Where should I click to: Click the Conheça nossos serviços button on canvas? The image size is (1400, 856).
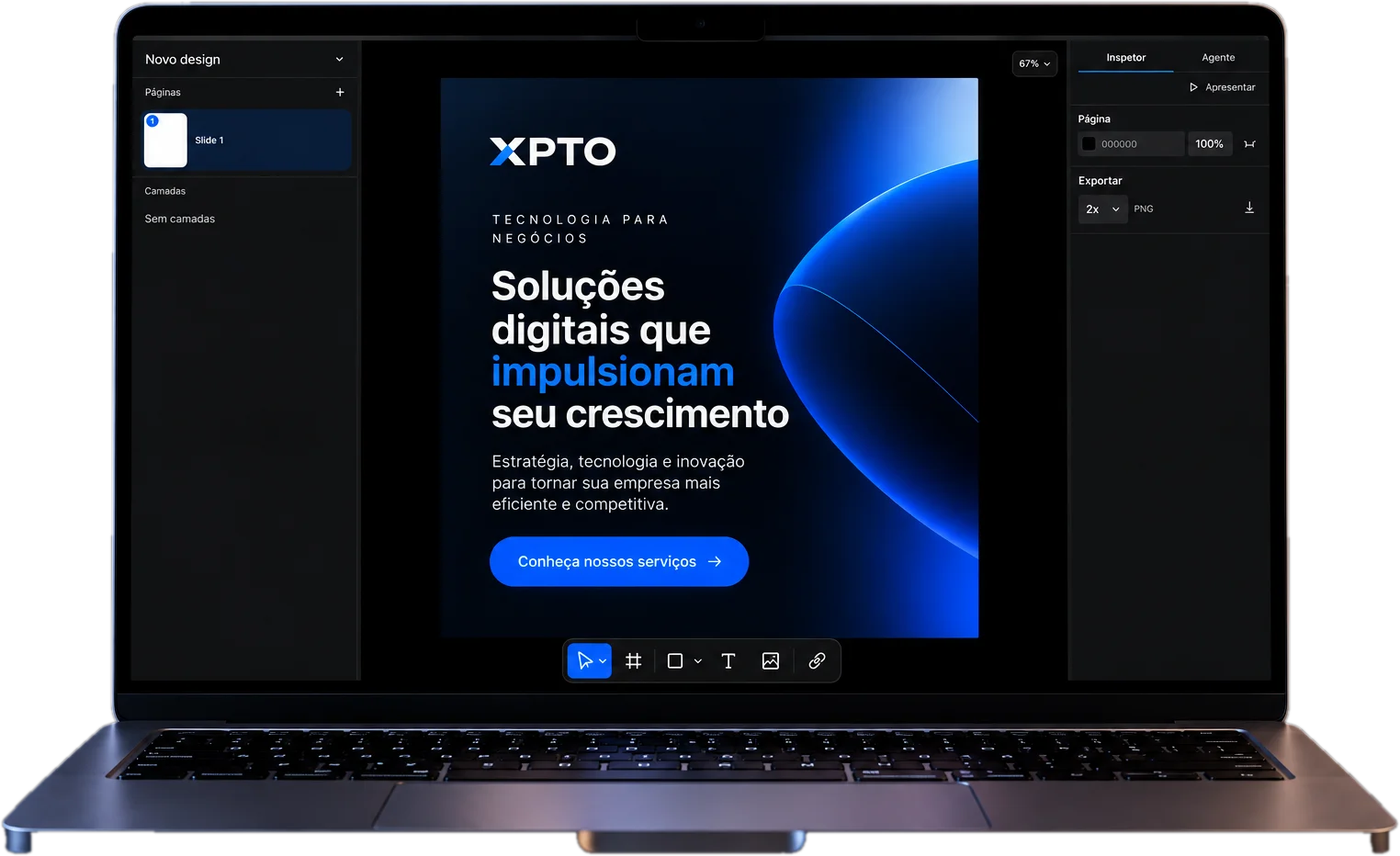coord(619,561)
